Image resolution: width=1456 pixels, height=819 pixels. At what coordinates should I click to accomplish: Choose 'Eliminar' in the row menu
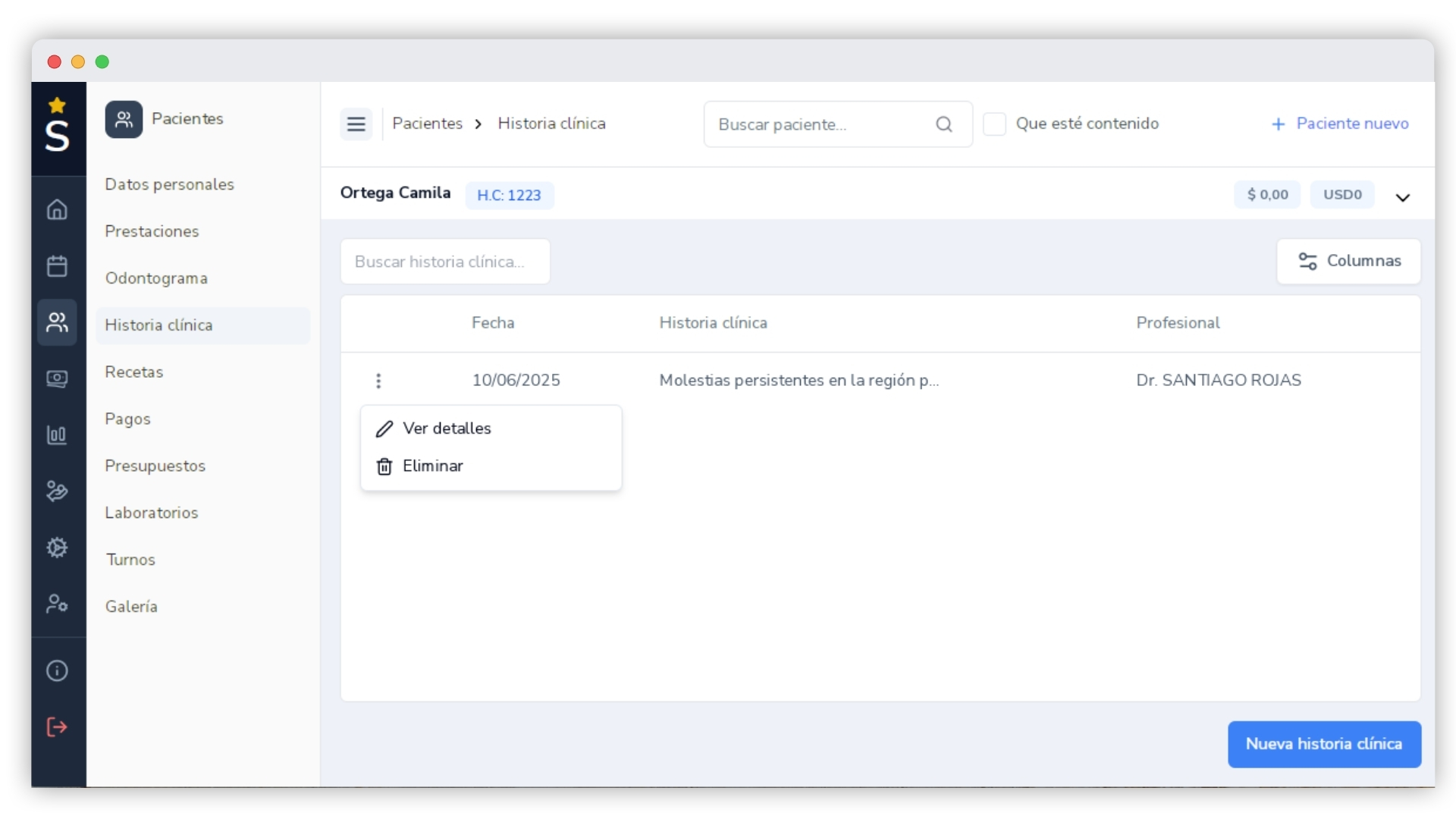[432, 466]
